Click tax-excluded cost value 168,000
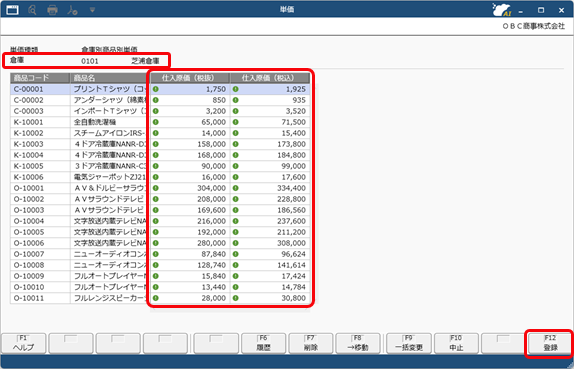The height and width of the screenshot is (369, 574). point(212,155)
